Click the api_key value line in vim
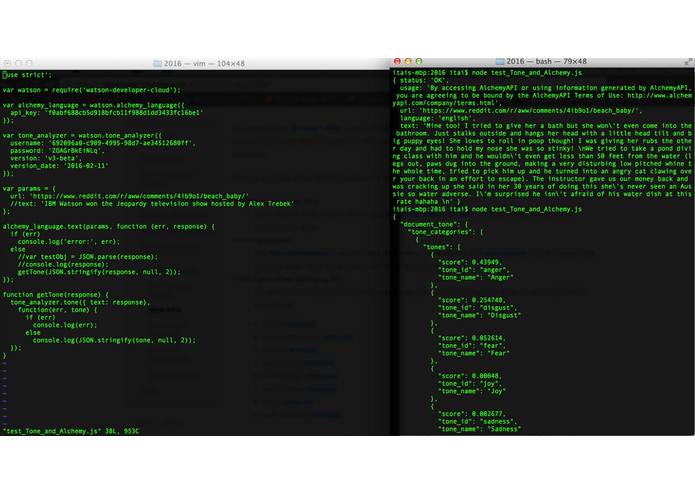 106,113
